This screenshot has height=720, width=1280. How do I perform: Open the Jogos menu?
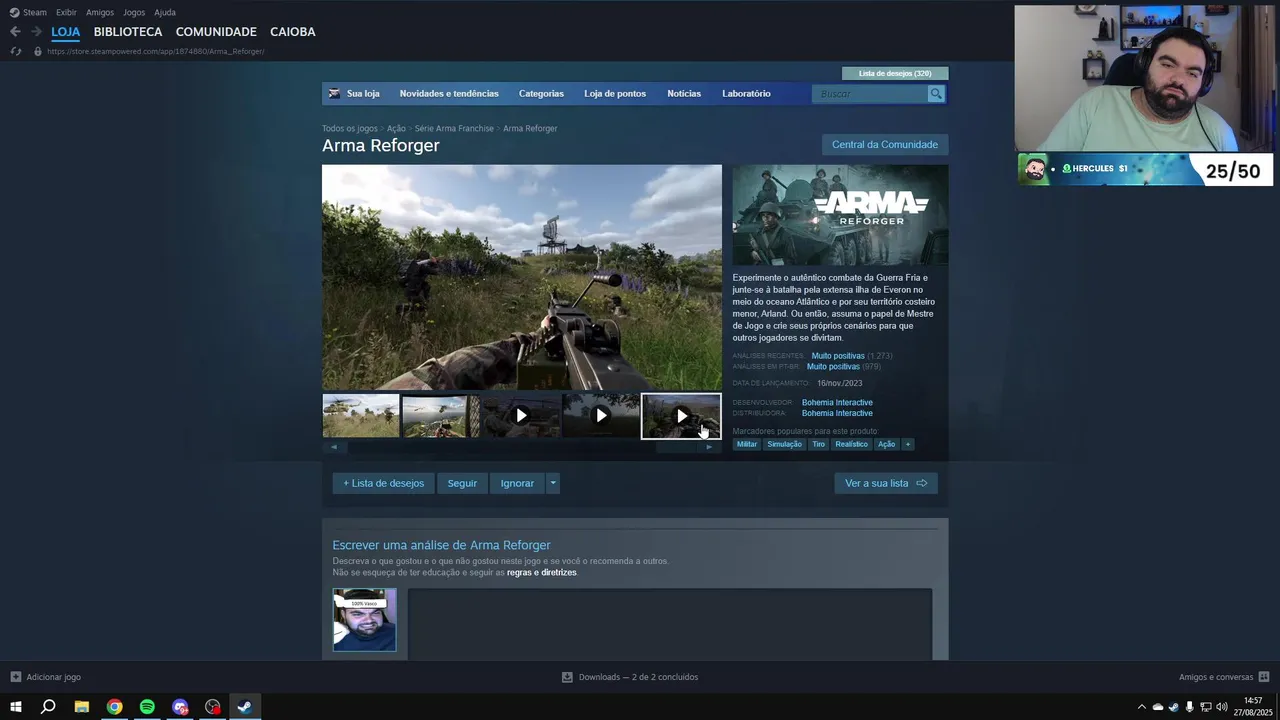point(134,12)
